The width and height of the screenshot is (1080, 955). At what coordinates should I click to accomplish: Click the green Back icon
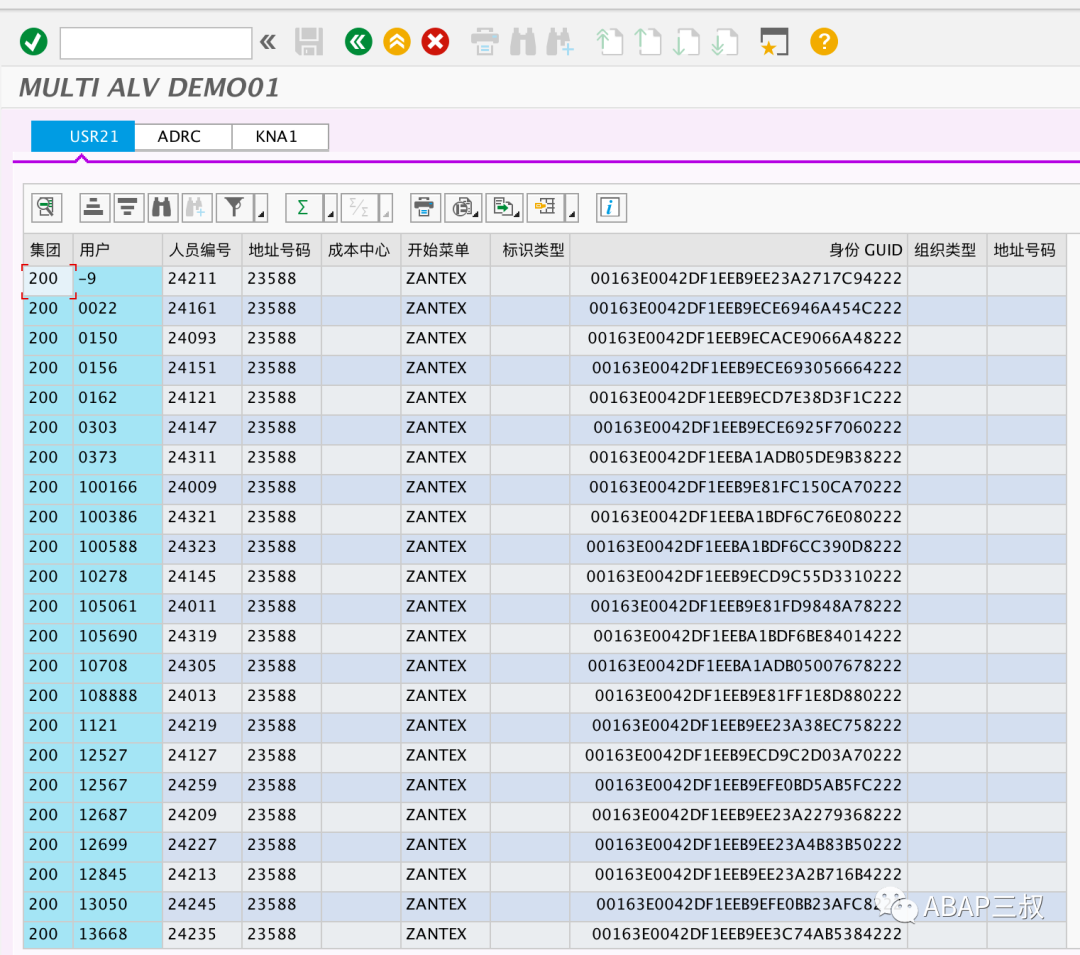click(358, 42)
